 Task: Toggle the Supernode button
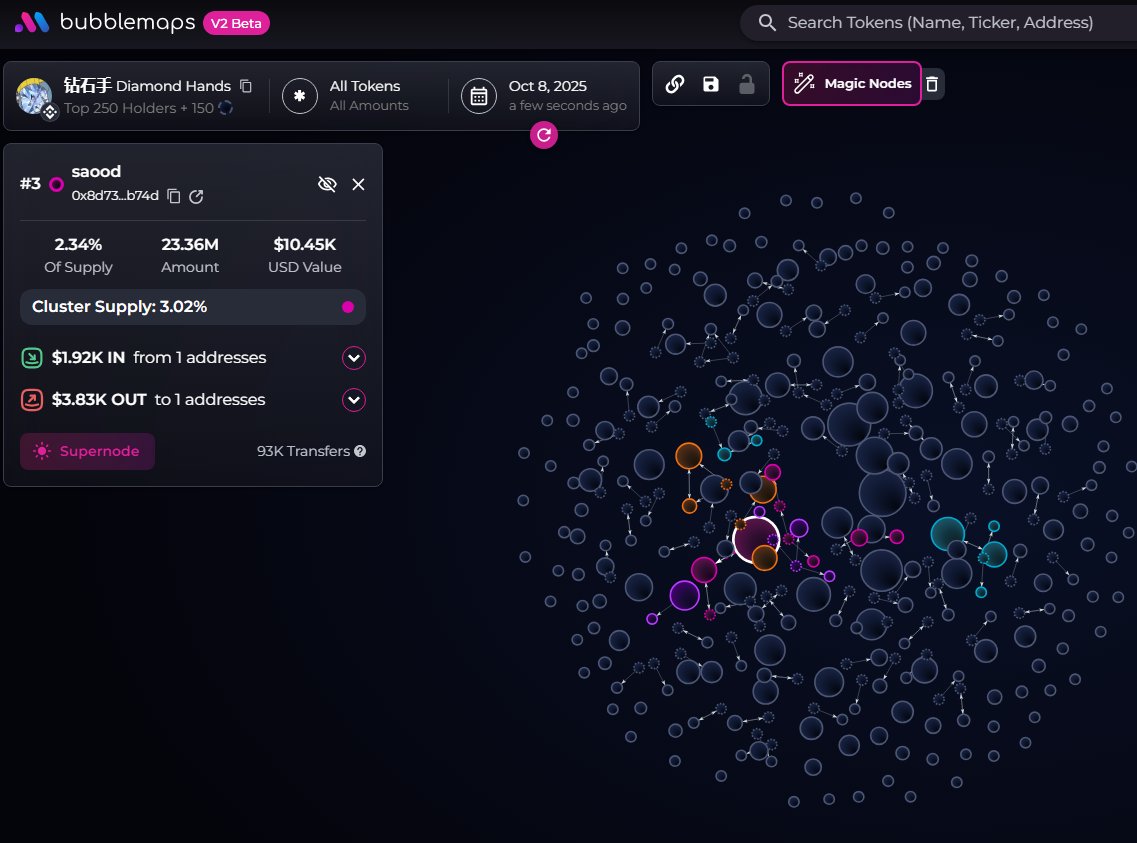click(87, 451)
